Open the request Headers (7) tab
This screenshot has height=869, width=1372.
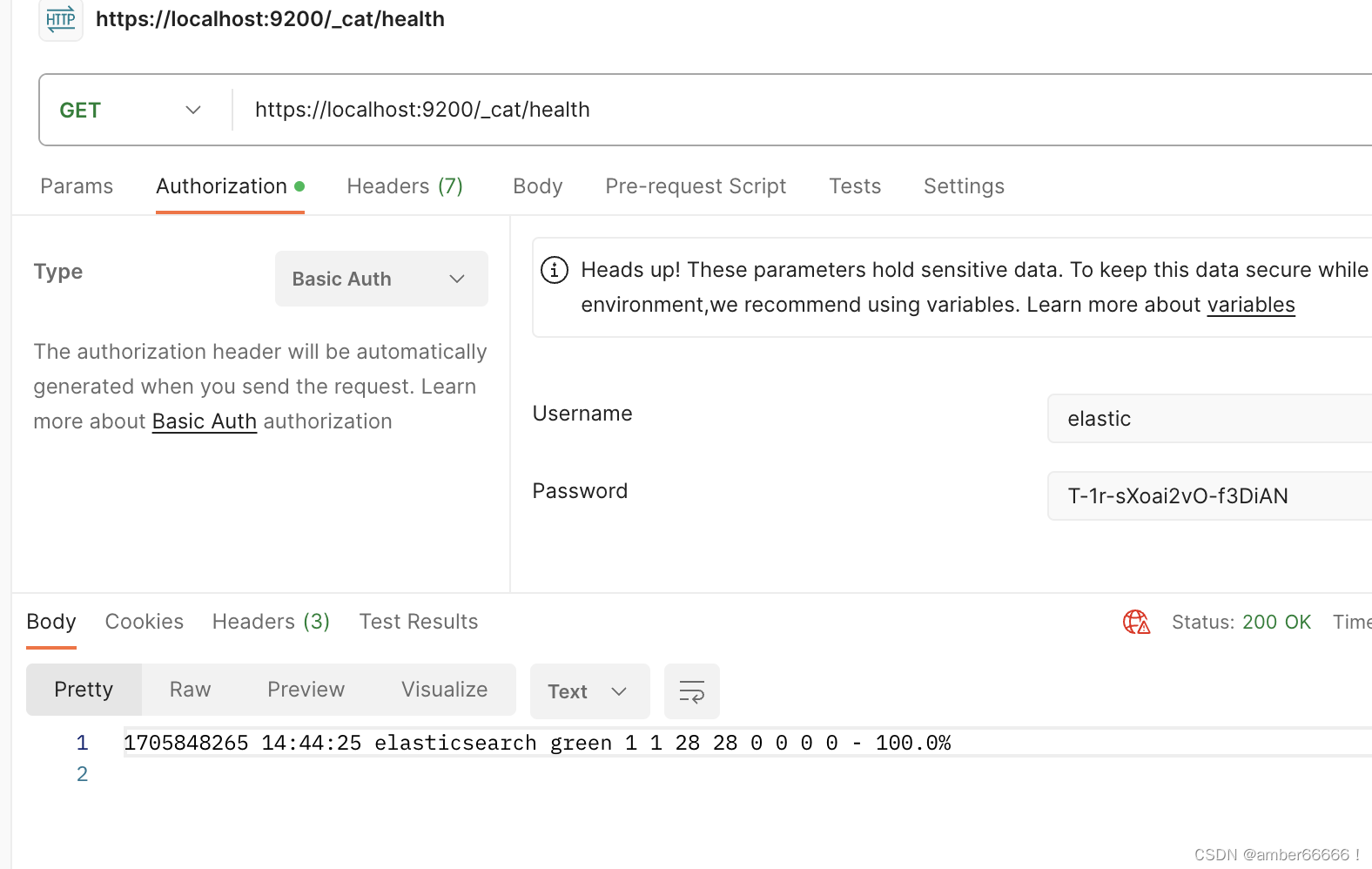point(405,186)
